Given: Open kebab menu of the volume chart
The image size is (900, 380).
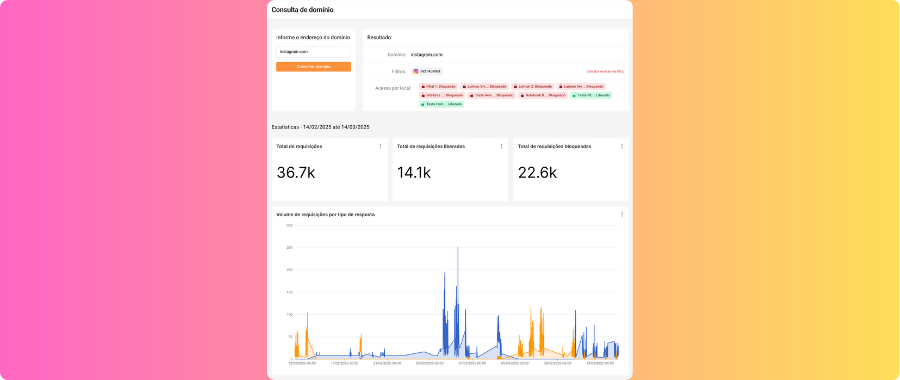Looking at the screenshot, I should click(622, 214).
